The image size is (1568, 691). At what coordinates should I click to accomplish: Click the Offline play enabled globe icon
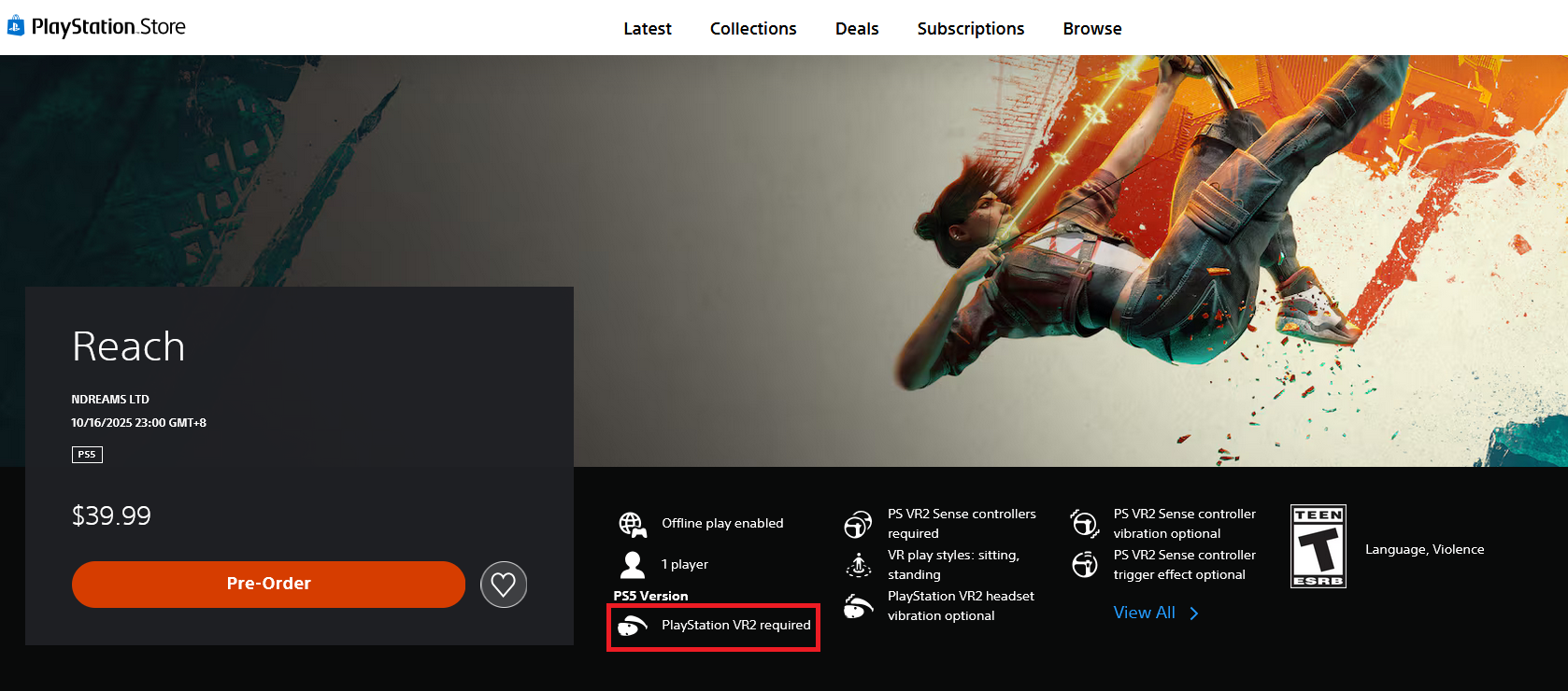(x=633, y=524)
